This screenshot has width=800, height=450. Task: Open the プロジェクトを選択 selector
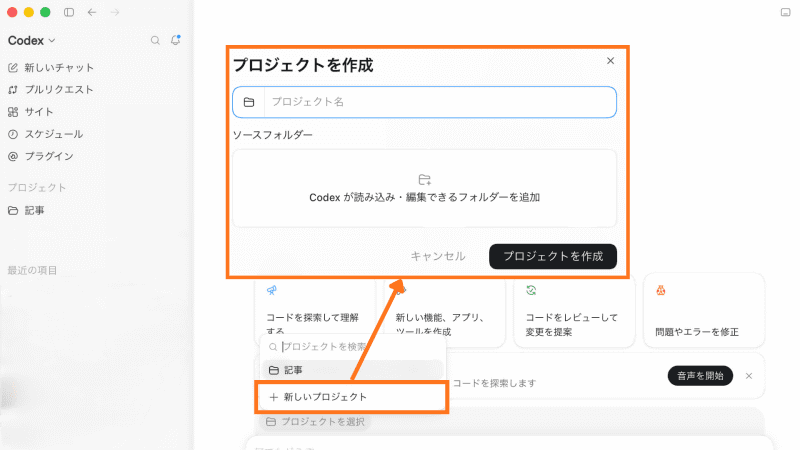[x=316, y=421]
